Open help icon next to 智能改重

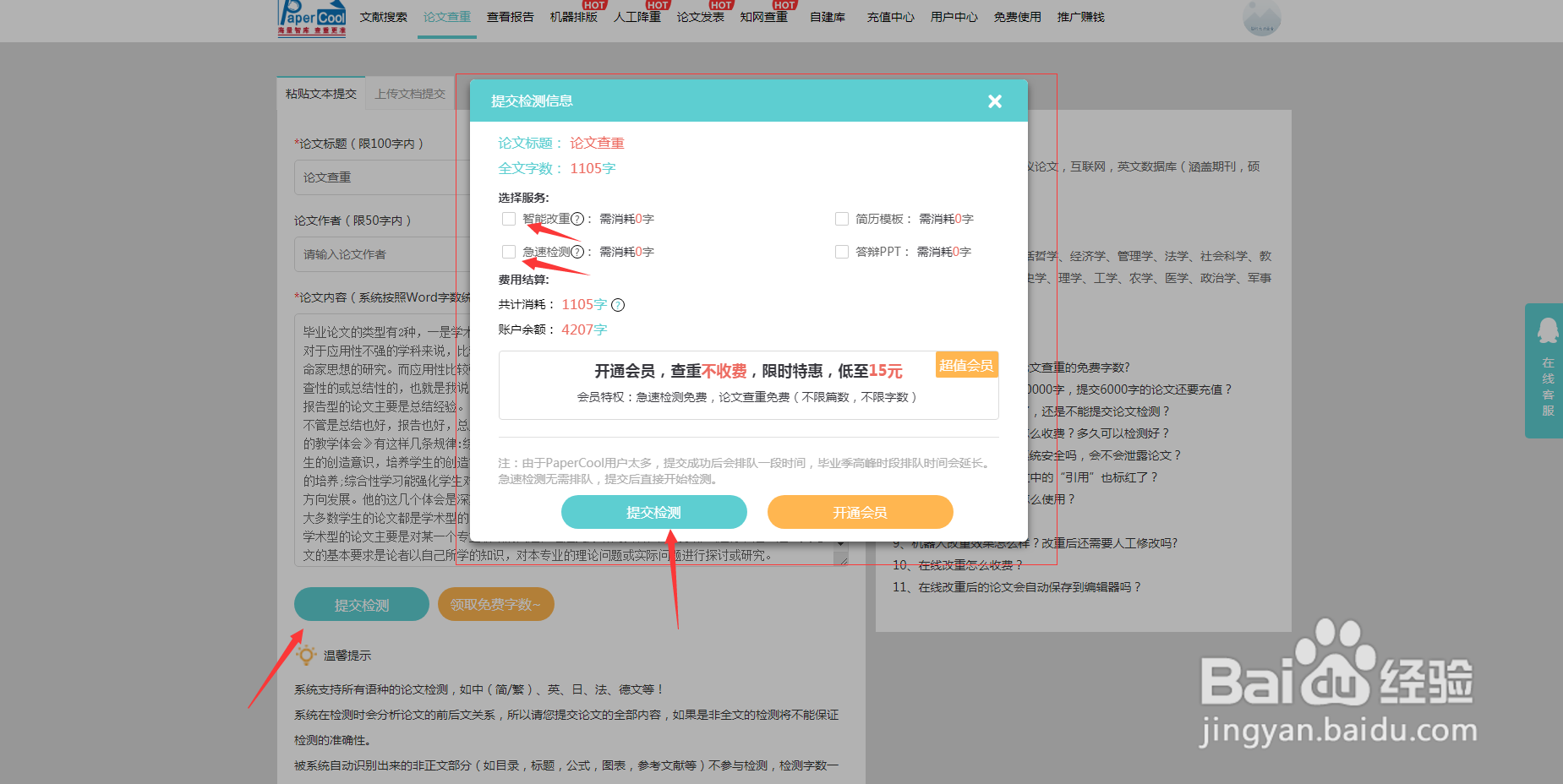click(577, 219)
